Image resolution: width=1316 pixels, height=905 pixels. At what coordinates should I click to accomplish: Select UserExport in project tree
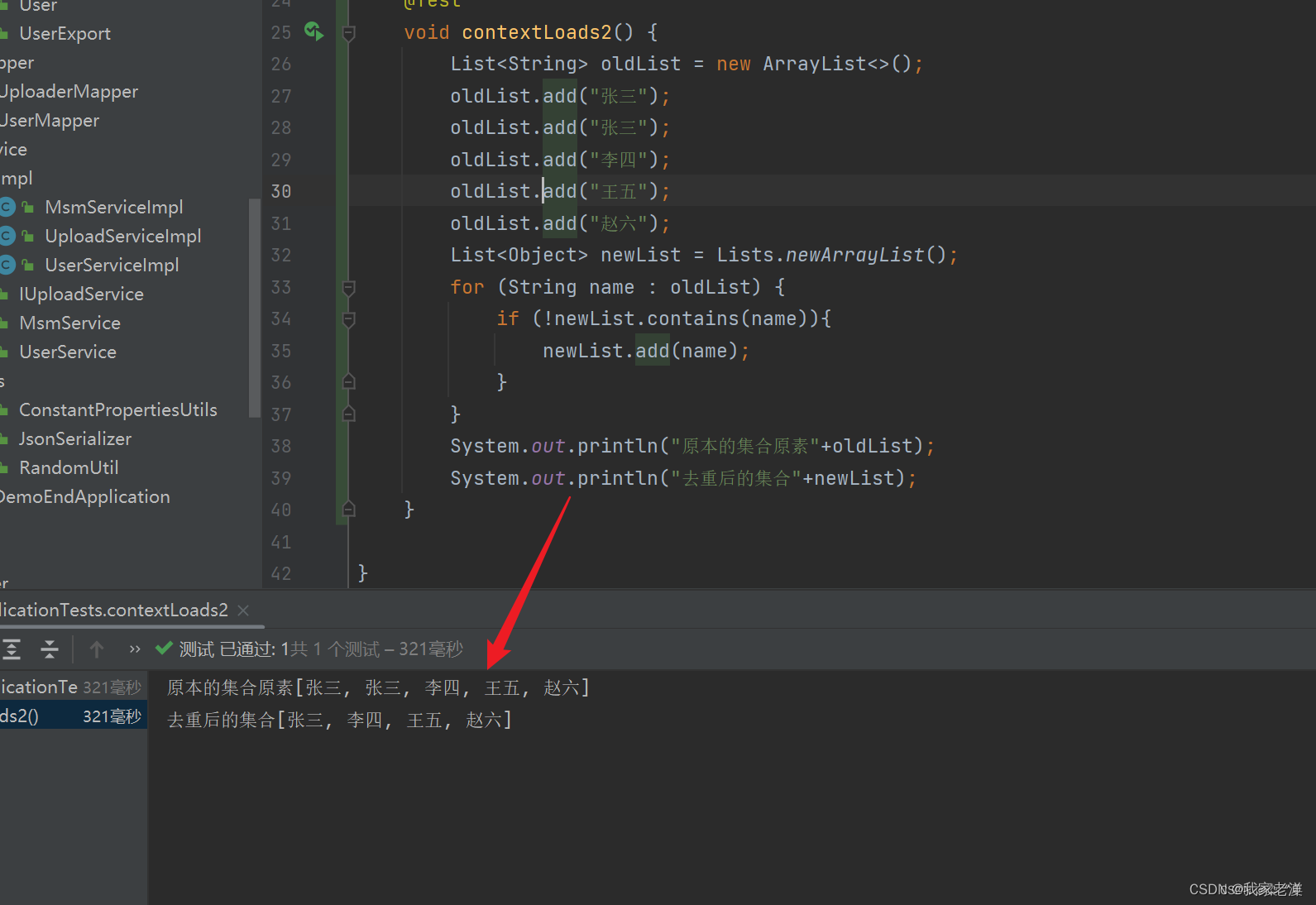click(x=65, y=33)
